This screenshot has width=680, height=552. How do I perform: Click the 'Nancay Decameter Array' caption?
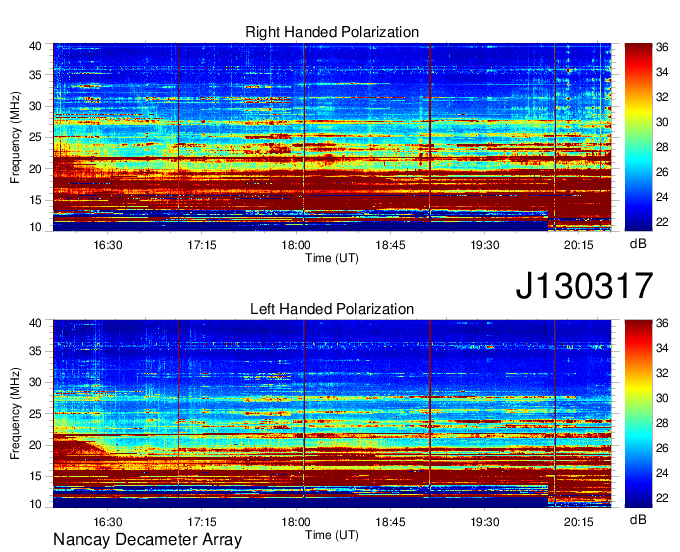click(147, 539)
